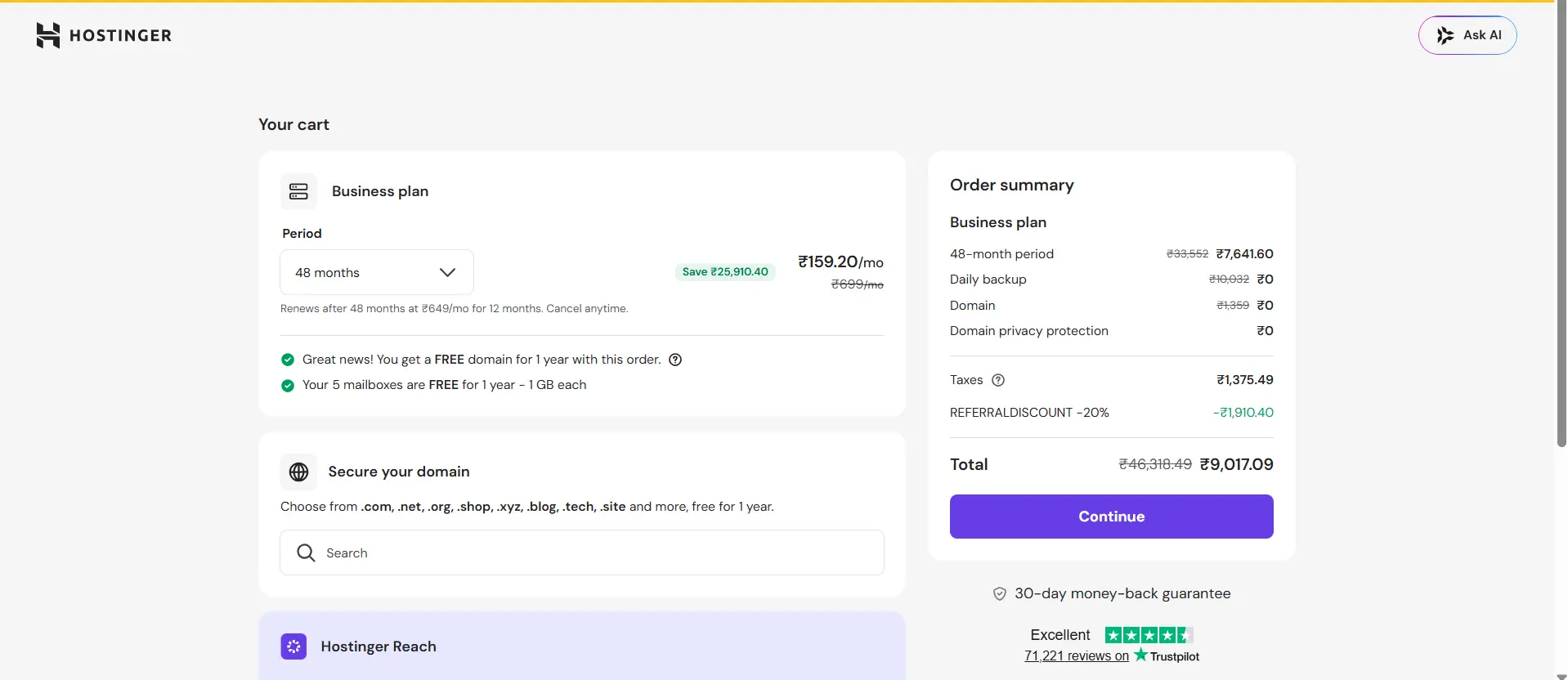Viewport: 1568px width, 680px height.
Task: Click the Business plan server icon
Action: pyautogui.click(x=298, y=191)
